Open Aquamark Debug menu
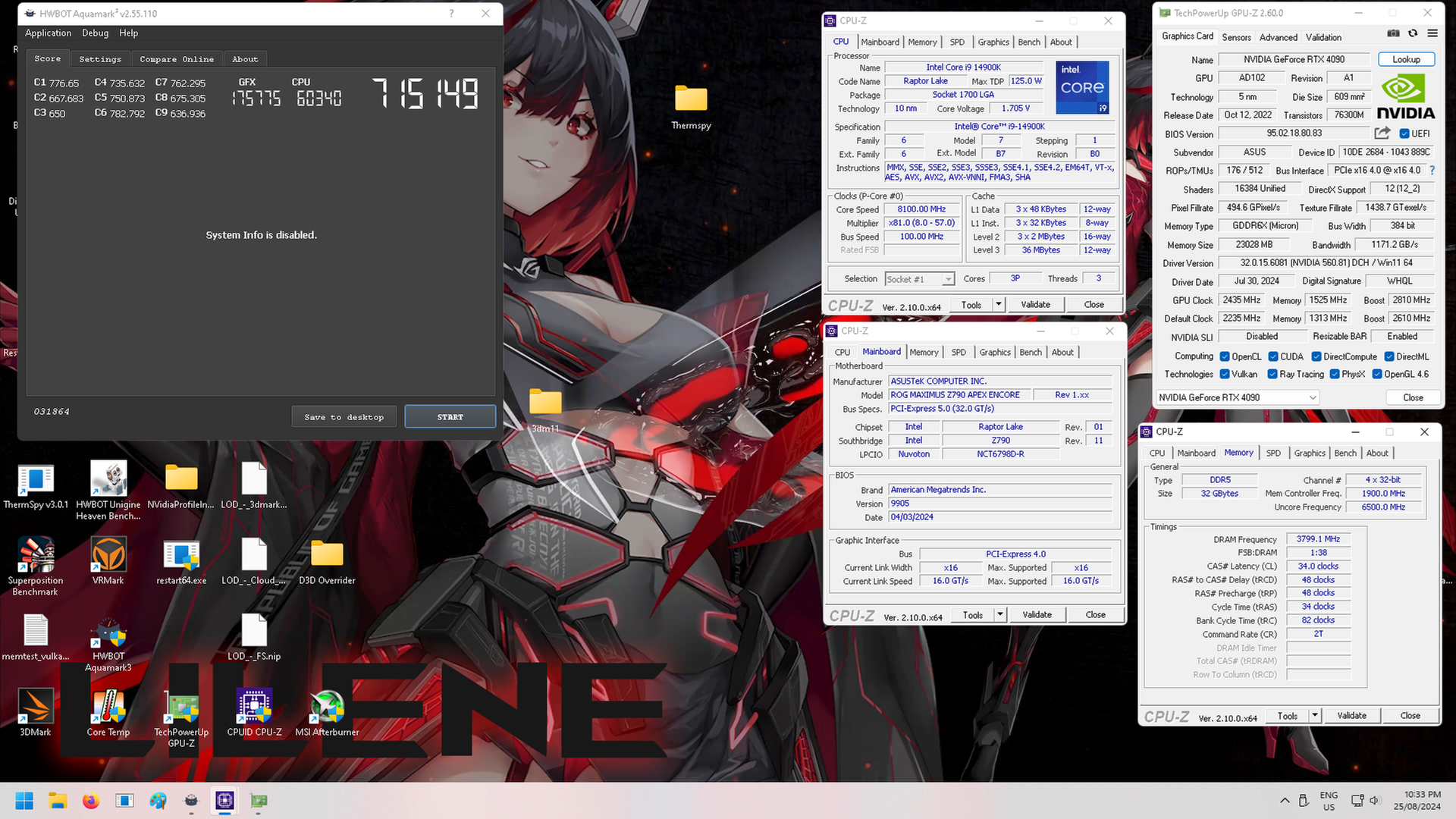The width and height of the screenshot is (1456, 819). coord(96,33)
